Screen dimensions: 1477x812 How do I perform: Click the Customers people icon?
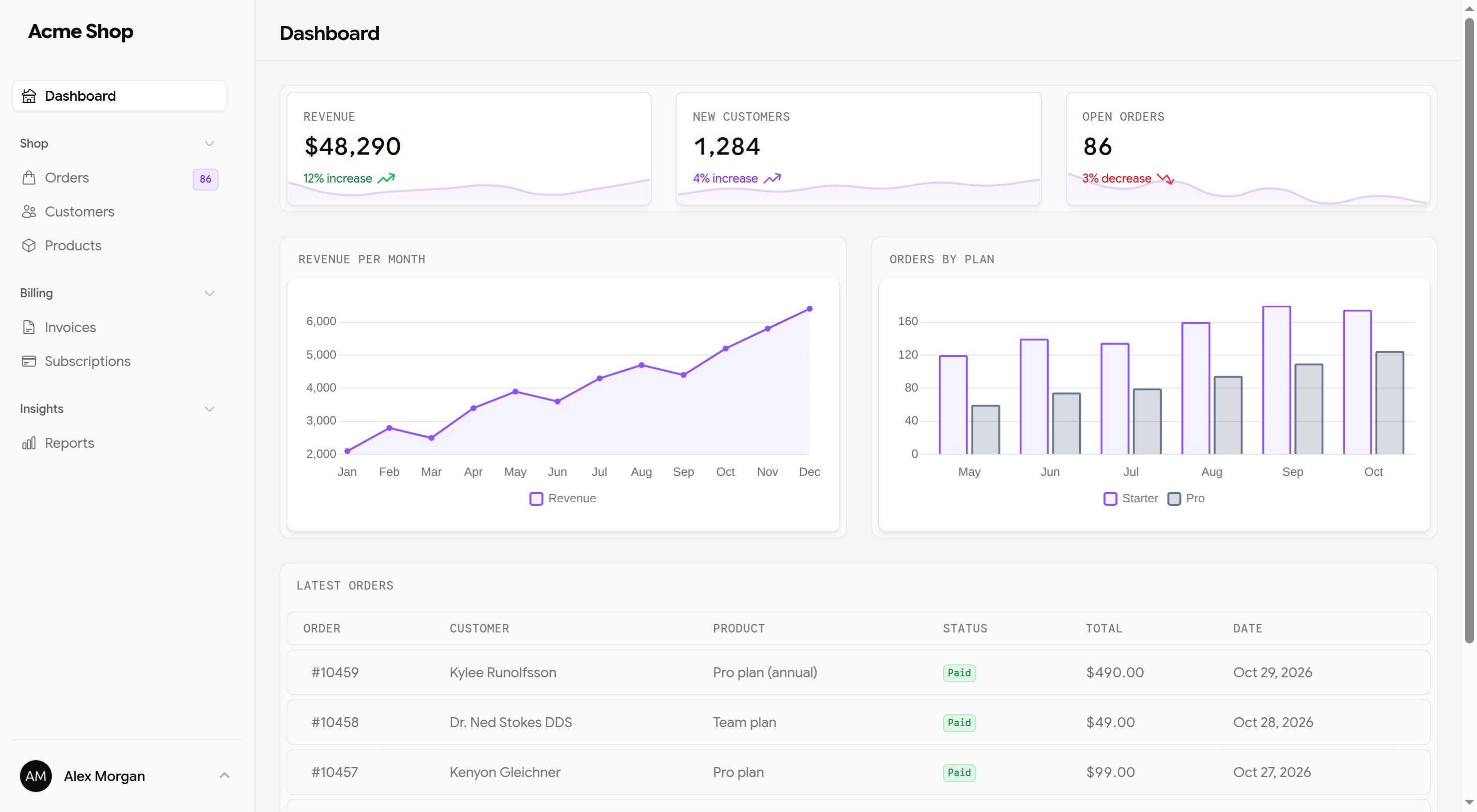(x=28, y=211)
